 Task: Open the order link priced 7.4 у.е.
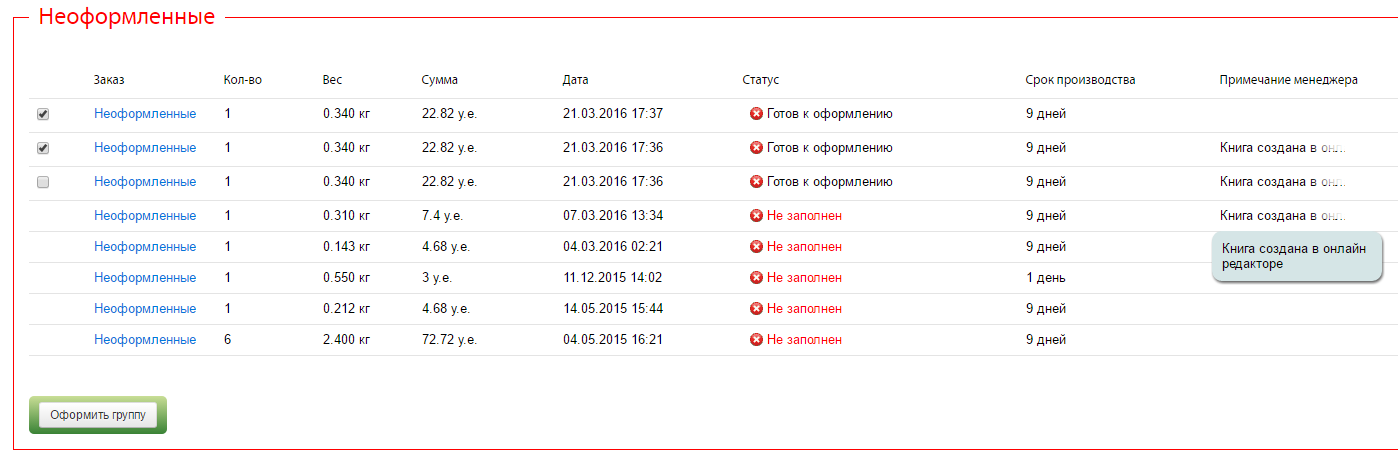click(145, 216)
